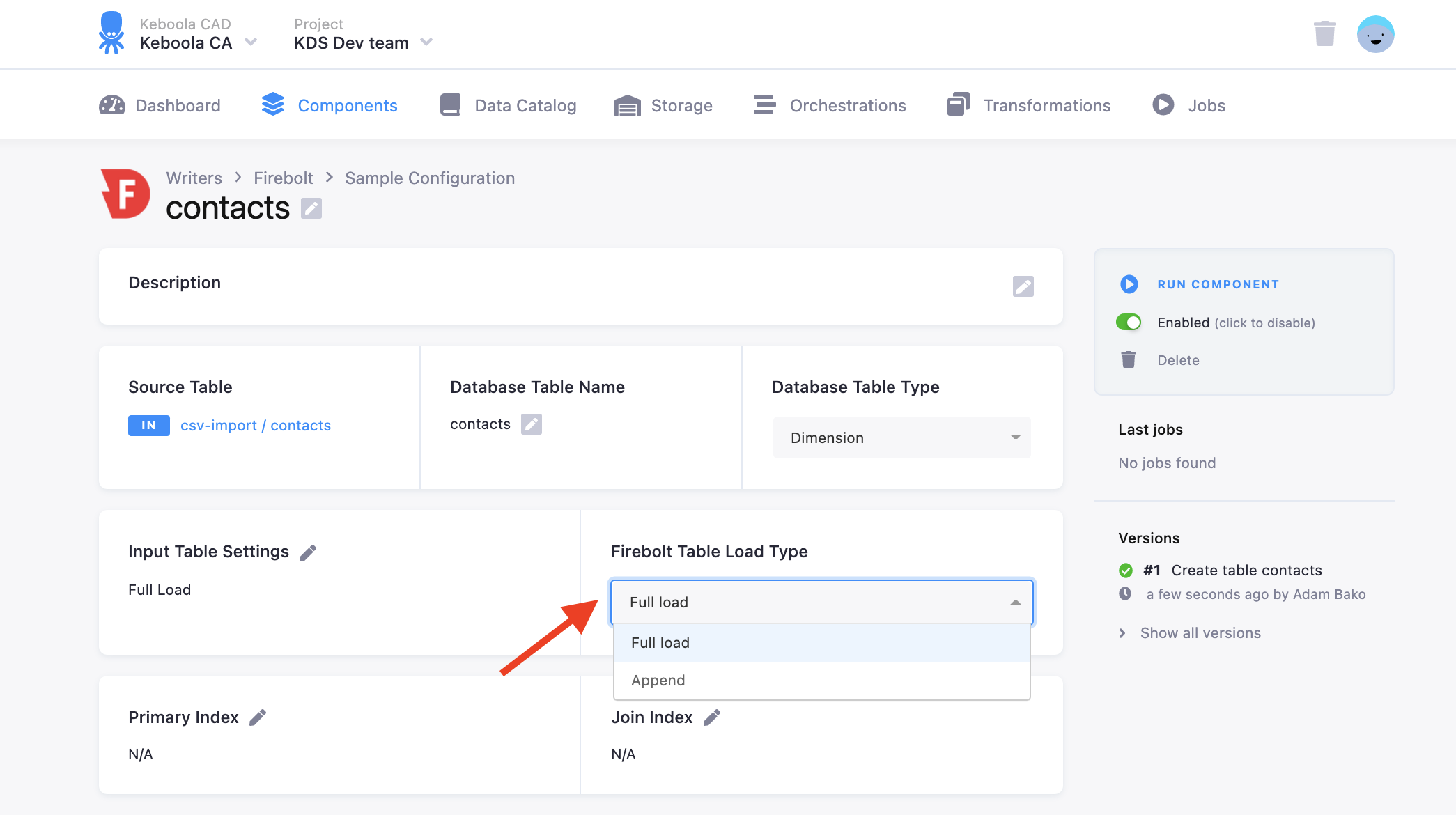Click the Keboola octopus logo
Image resolution: width=1456 pixels, height=815 pixels.
pyautogui.click(x=111, y=33)
